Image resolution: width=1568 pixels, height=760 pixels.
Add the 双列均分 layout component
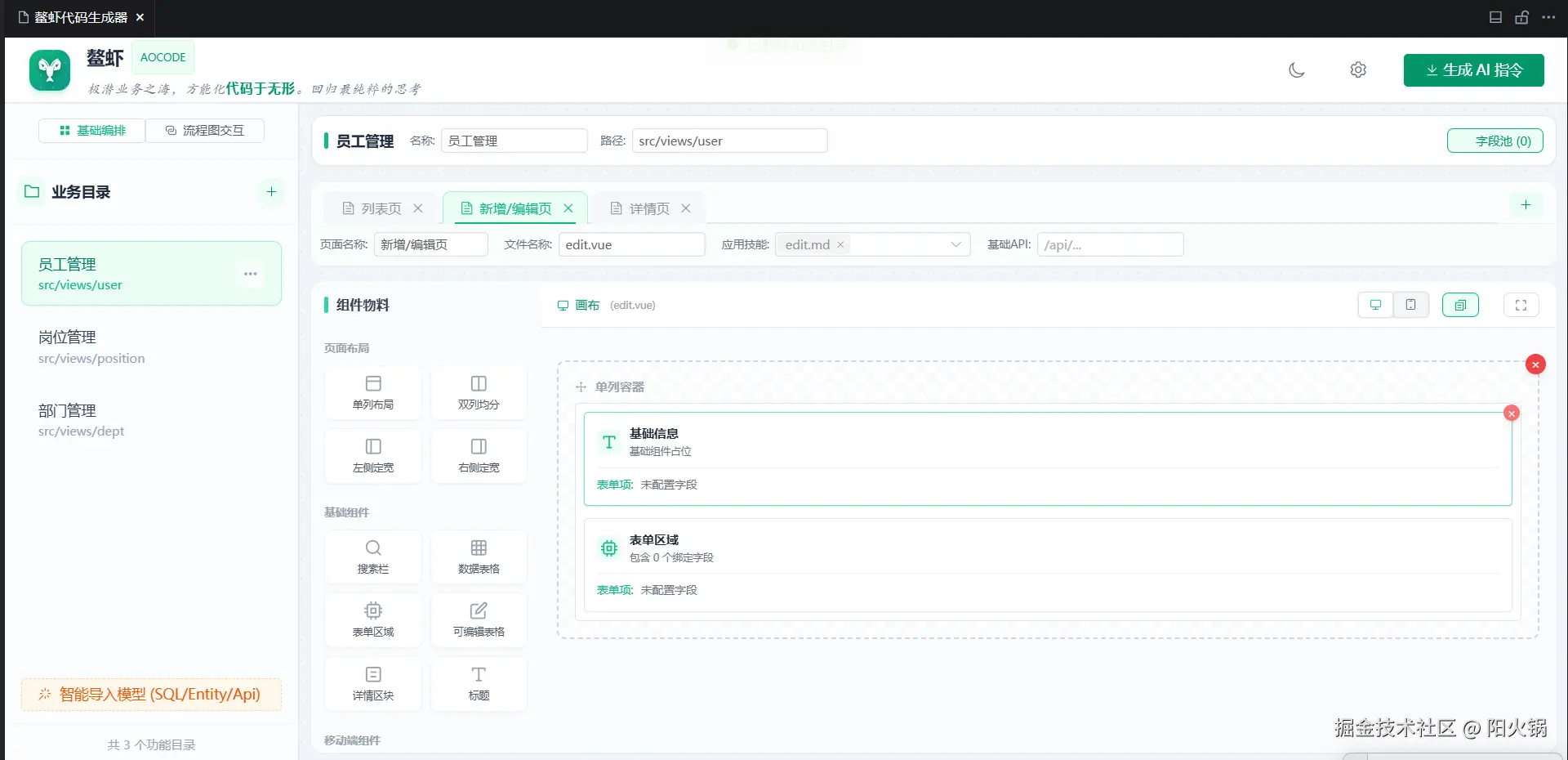pyautogui.click(x=479, y=393)
